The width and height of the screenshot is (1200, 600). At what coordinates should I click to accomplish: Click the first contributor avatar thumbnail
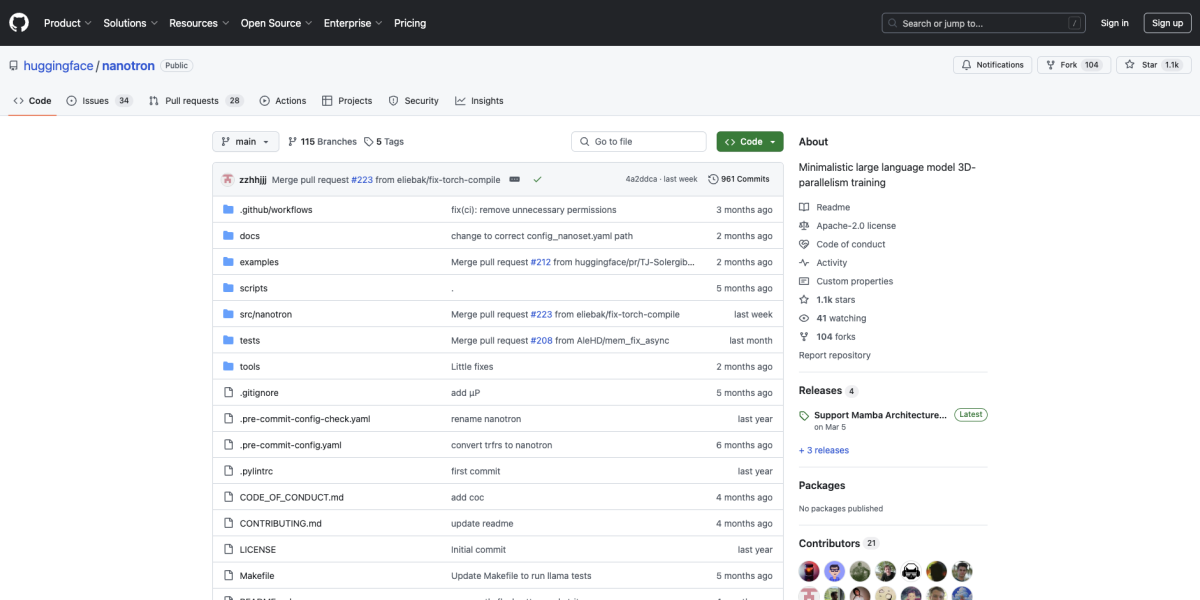[x=809, y=571]
